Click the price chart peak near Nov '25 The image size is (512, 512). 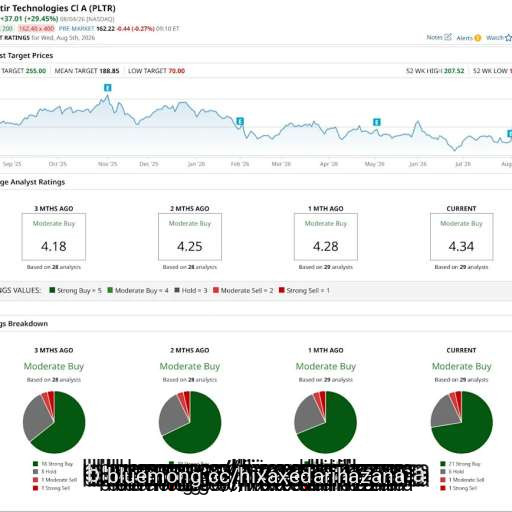[x=107, y=96]
